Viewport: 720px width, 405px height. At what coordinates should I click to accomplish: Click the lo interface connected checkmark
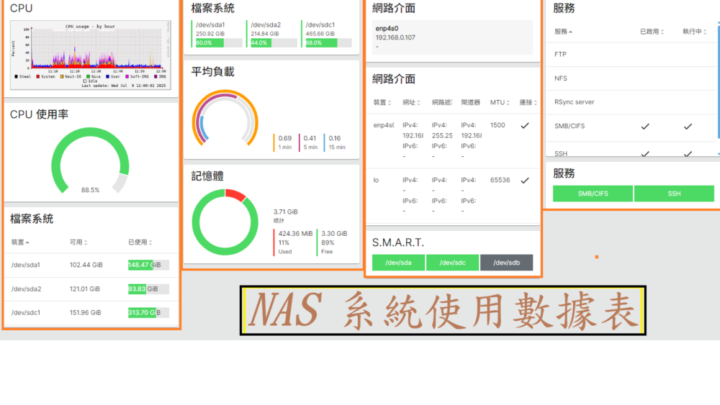tap(525, 180)
